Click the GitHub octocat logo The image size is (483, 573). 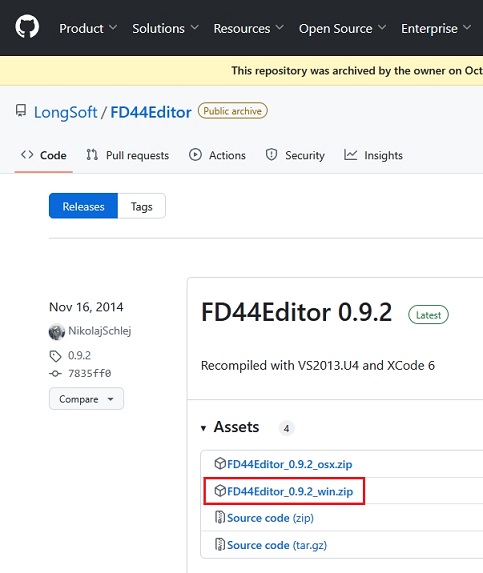coord(27,27)
